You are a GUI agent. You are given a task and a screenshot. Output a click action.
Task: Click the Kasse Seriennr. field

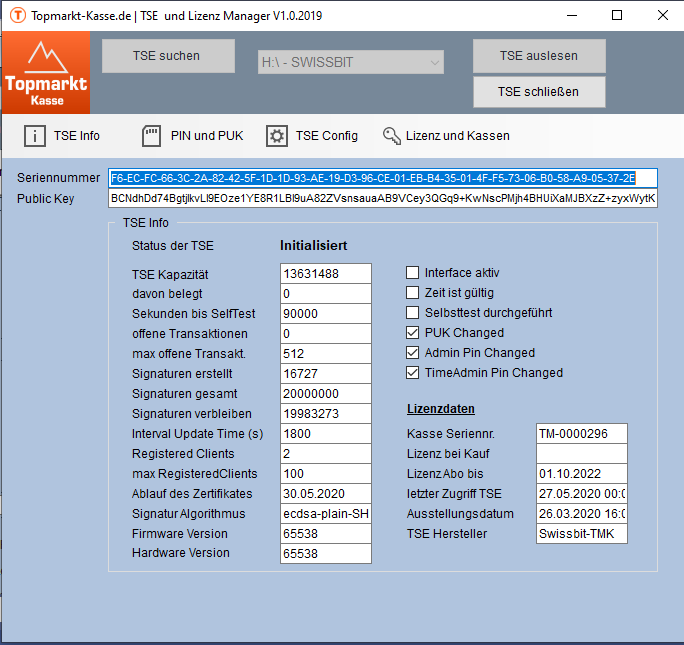pyautogui.click(x=581, y=434)
